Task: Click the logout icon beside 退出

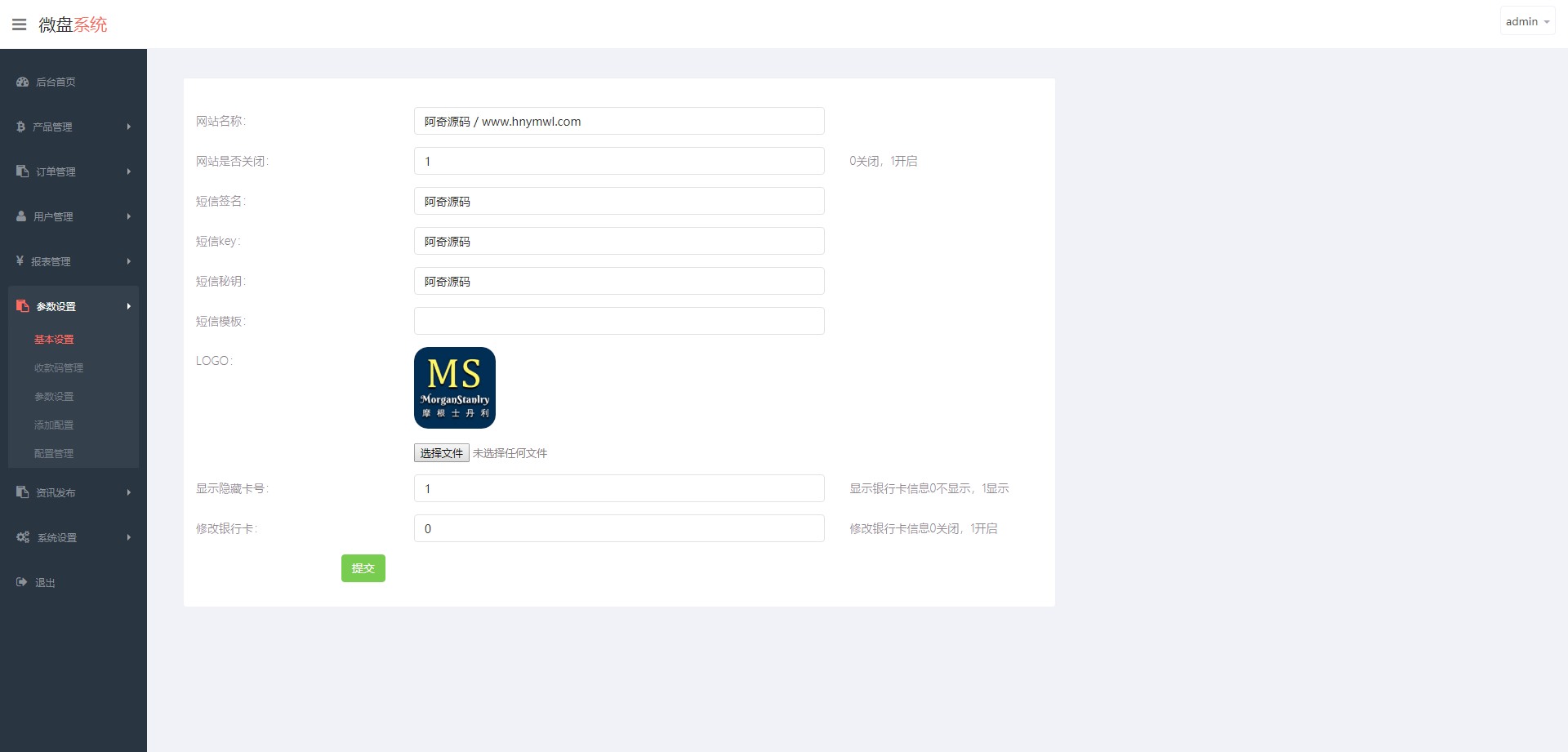Action: pyautogui.click(x=21, y=582)
